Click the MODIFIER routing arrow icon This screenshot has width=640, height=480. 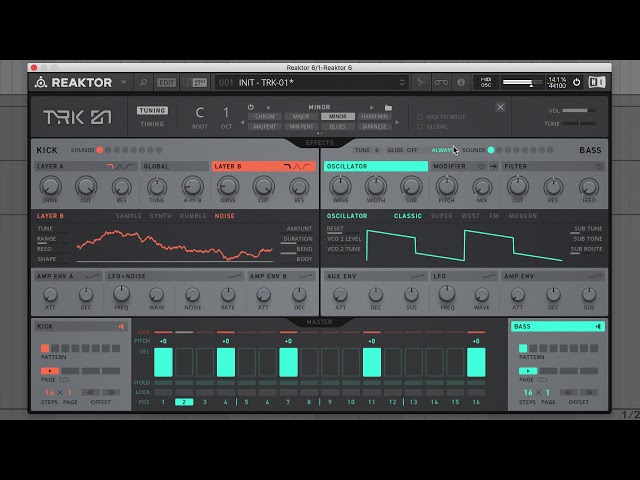pyautogui.click(x=493, y=167)
